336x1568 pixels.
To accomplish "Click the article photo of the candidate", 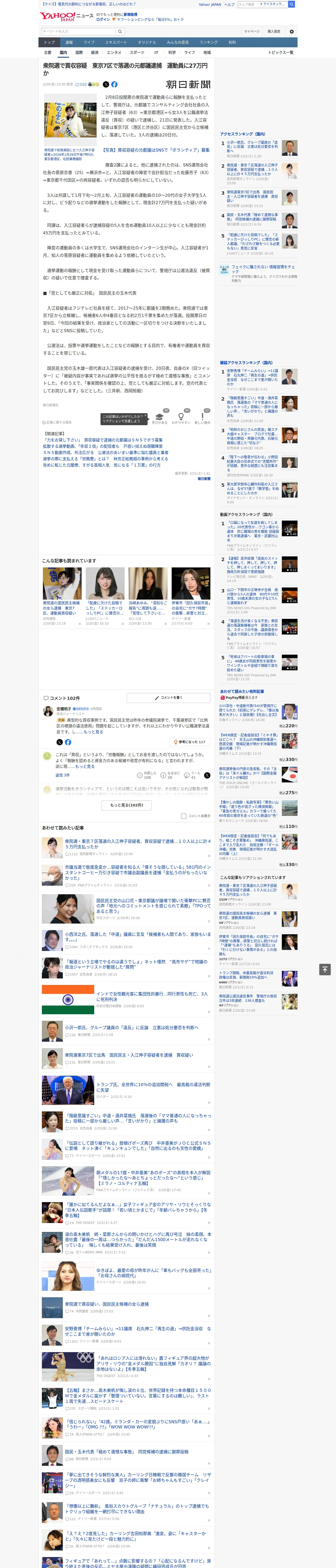I will 70,120.
